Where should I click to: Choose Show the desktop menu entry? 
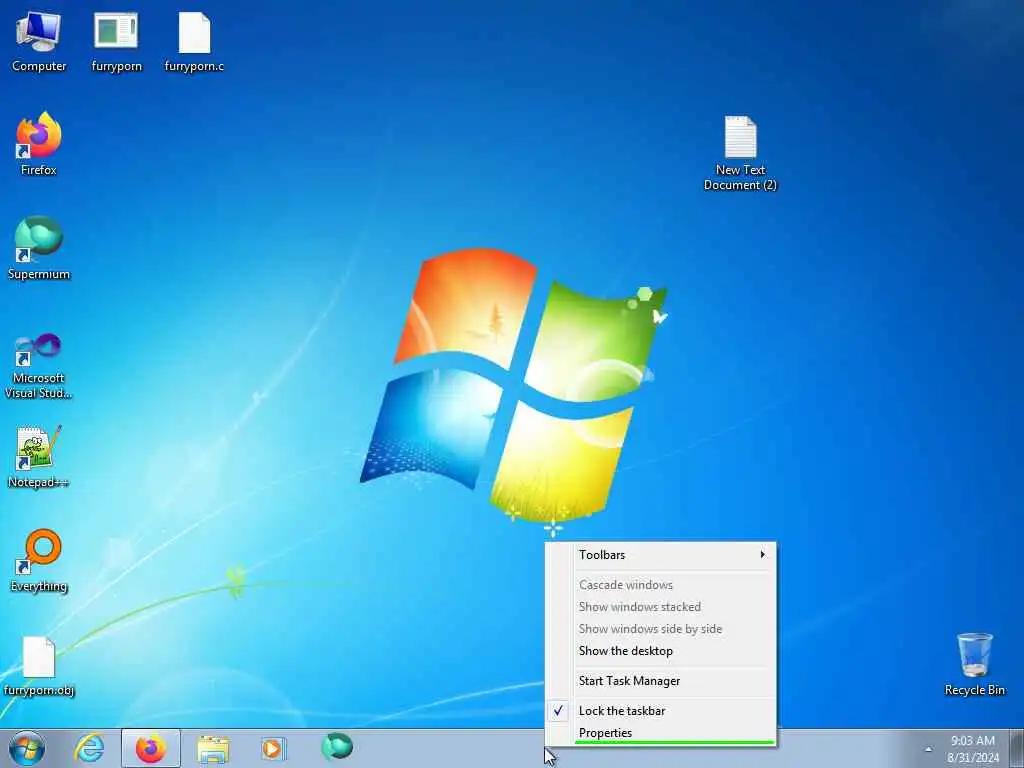[660, 650]
